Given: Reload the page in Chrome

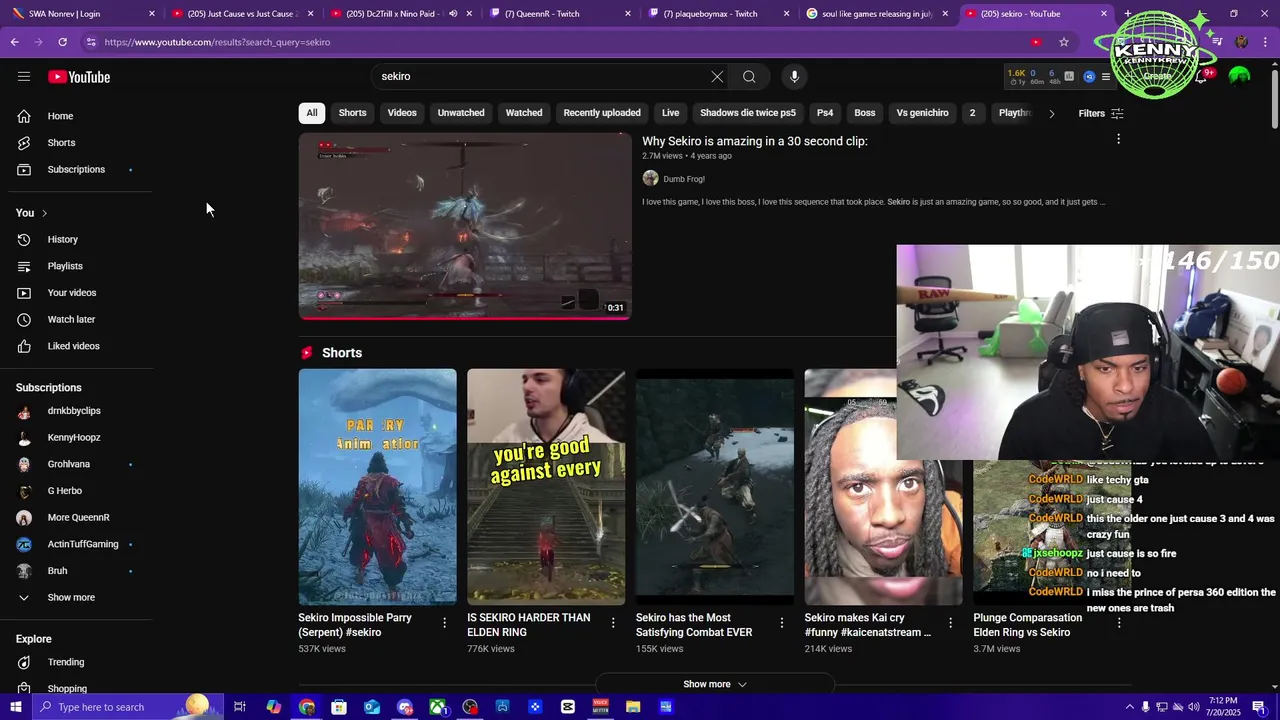Looking at the screenshot, I should (x=62, y=42).
